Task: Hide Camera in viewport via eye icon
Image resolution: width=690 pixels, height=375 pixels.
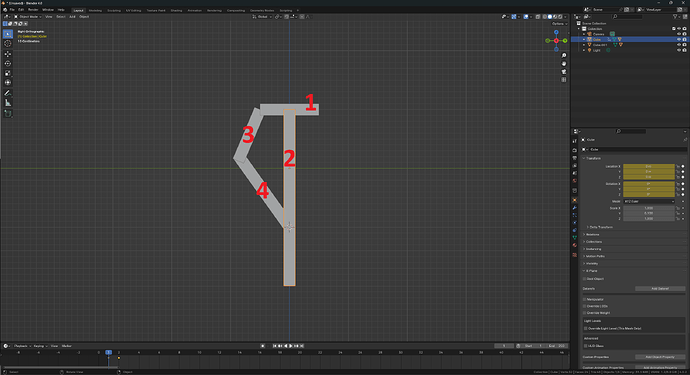Action: [679, 34]
